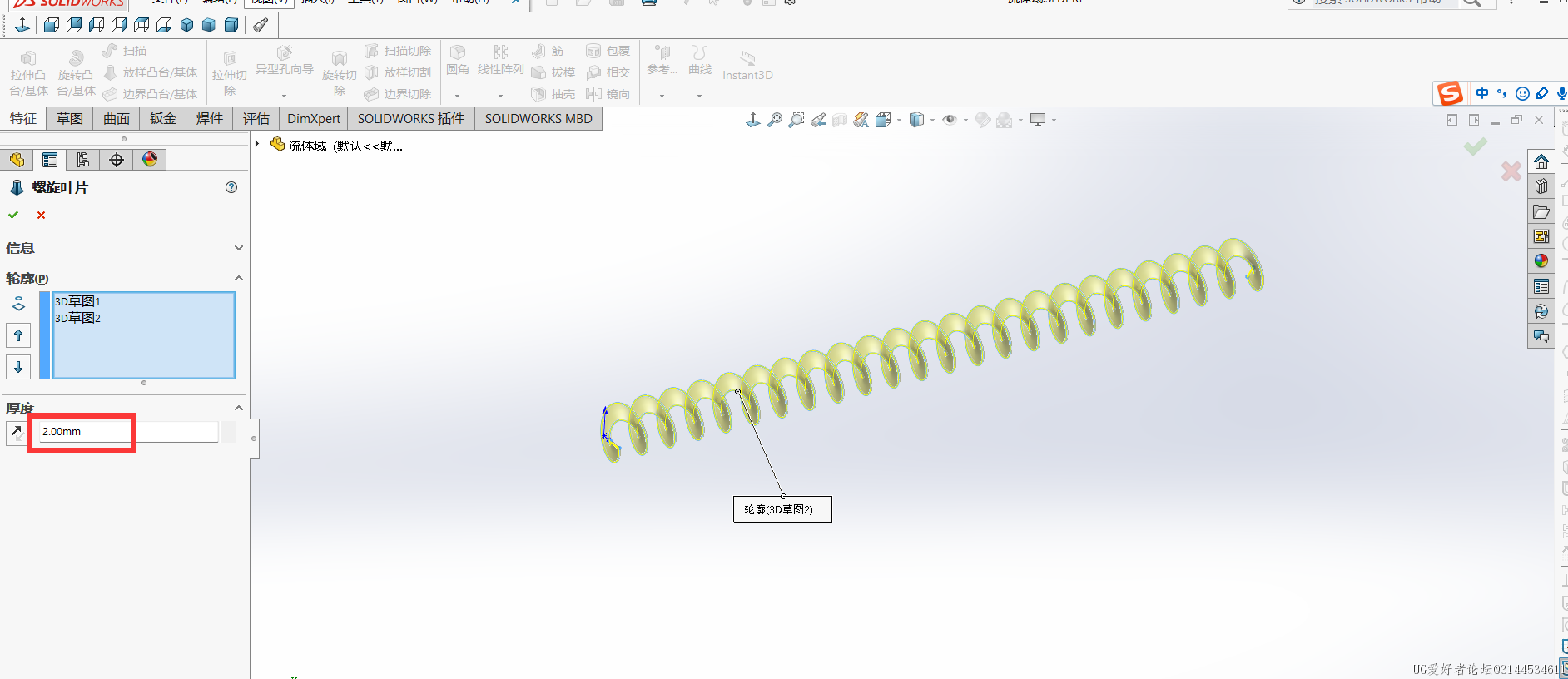The image size is (1568, 679).
Task: Move selected profile down in list
Action: click(x=18, y=366)
